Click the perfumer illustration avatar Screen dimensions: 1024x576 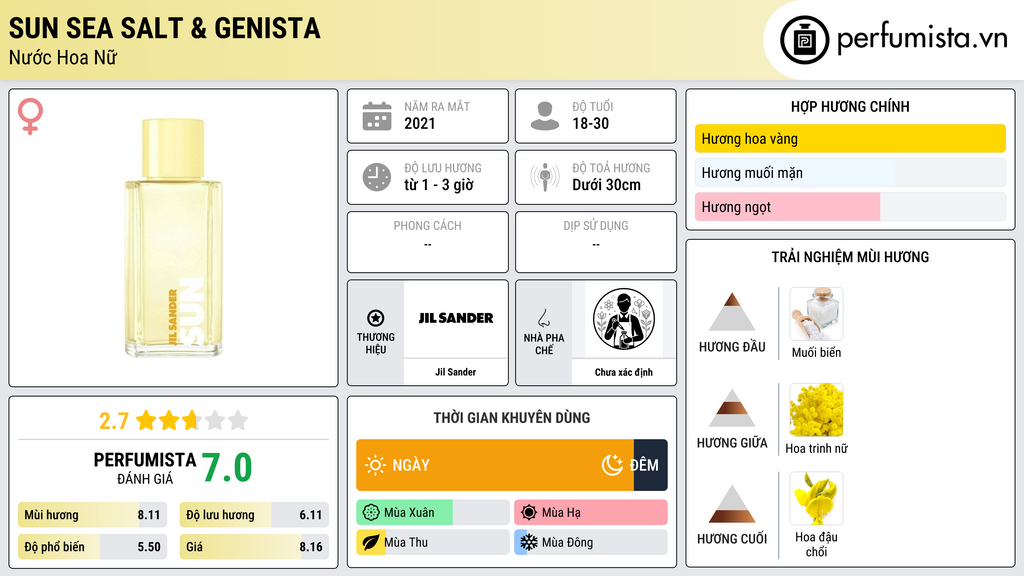pyautogui.click(x=624, y=319)
